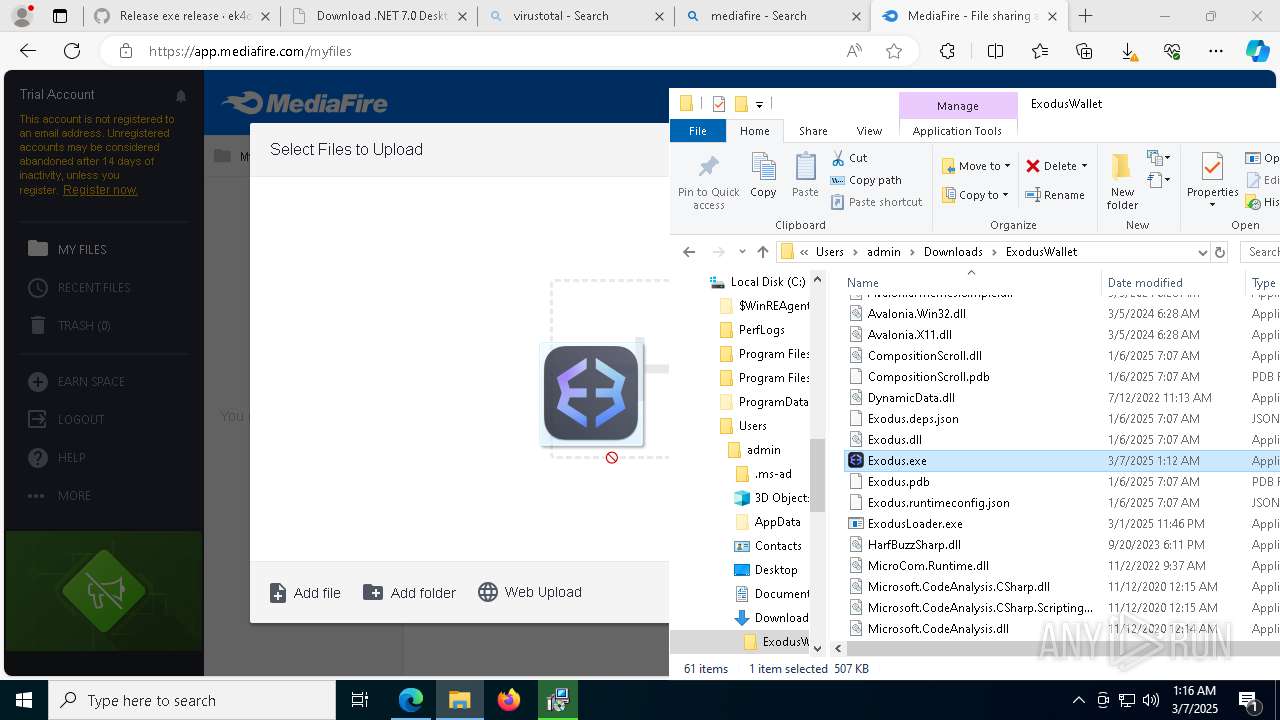Select the ExodusLoader.exe file

[x=915, y=524]
